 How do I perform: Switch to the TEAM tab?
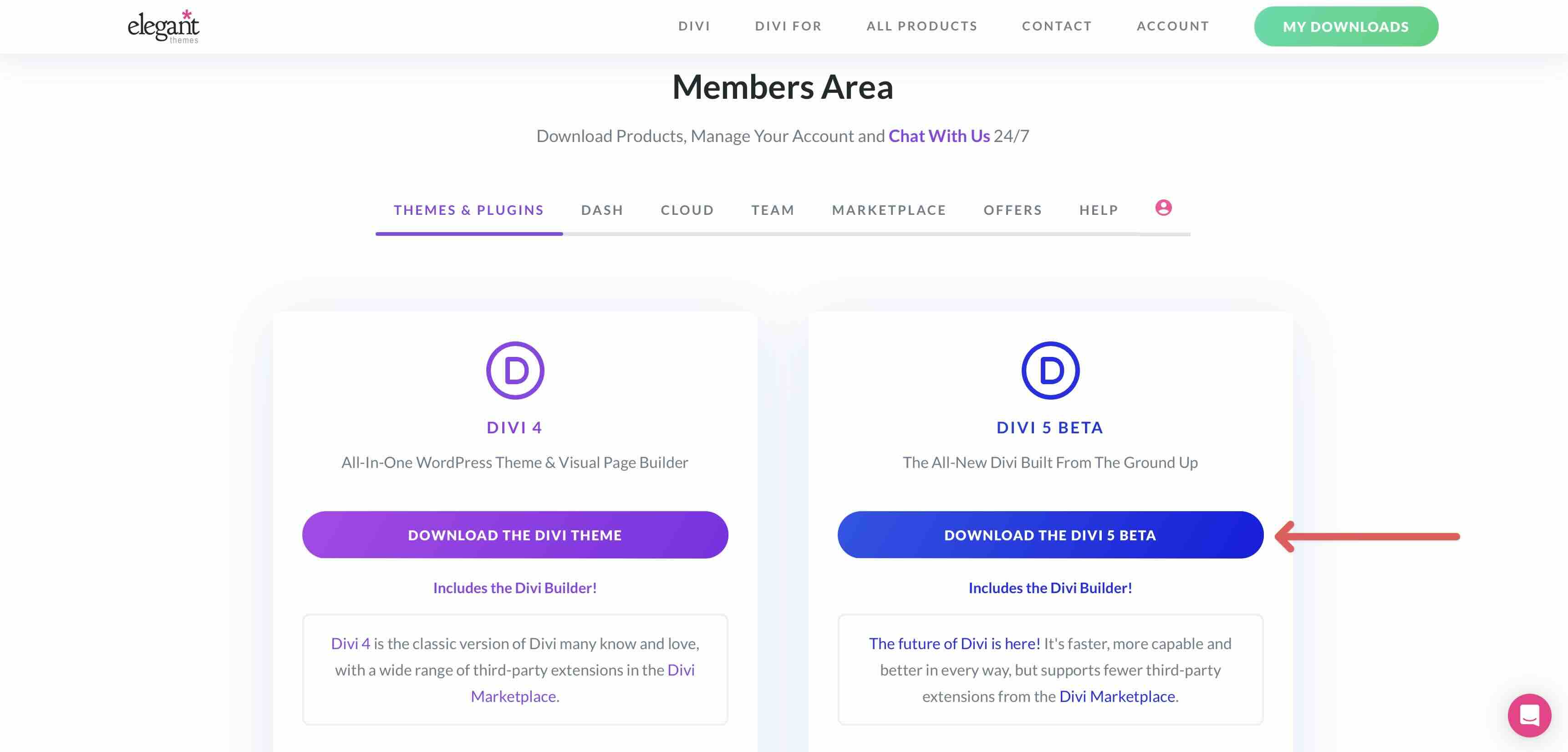(x=773, y=210)
